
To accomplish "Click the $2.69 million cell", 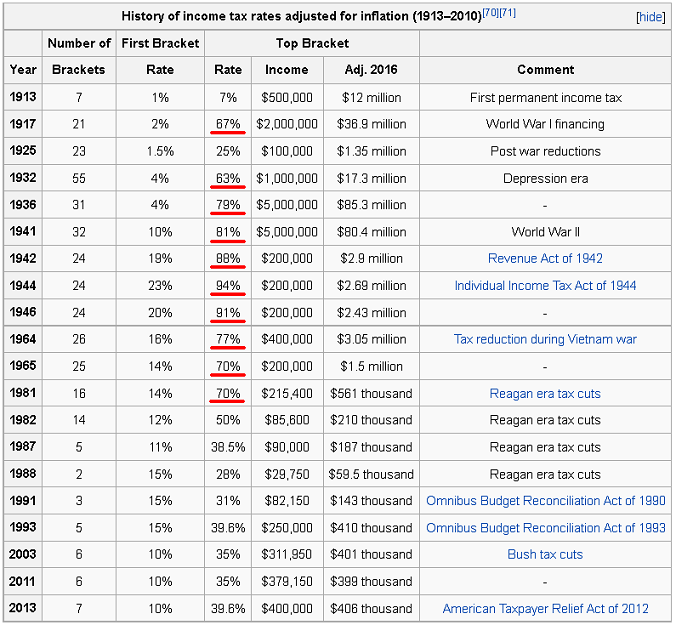I will pyautogui.click(x=371, y=285).
